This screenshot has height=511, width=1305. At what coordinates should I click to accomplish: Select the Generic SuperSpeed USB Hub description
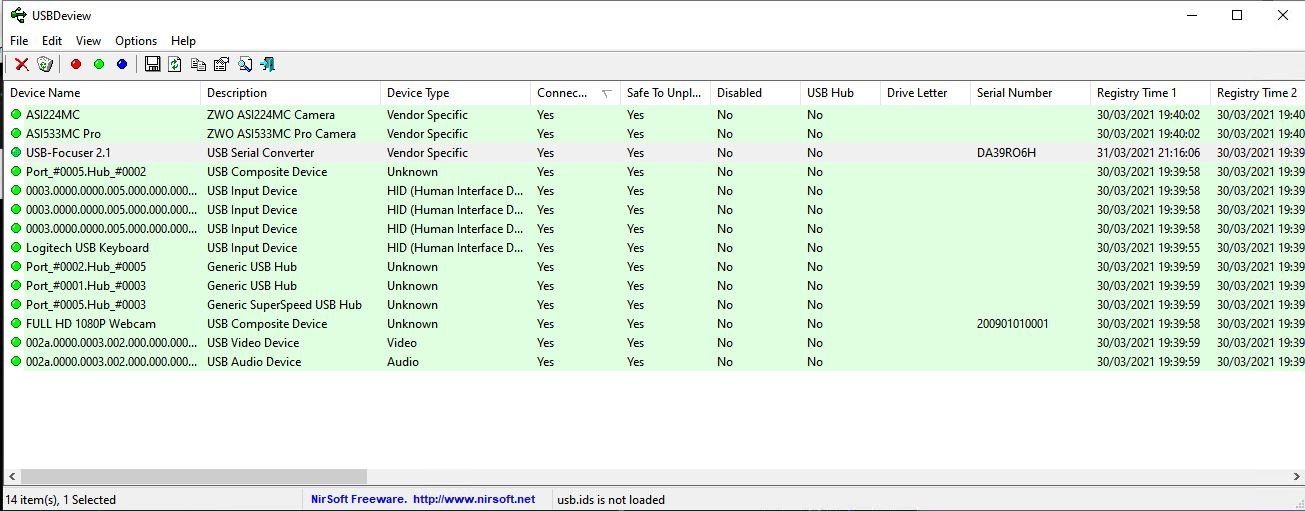click(x=284, y=305)
